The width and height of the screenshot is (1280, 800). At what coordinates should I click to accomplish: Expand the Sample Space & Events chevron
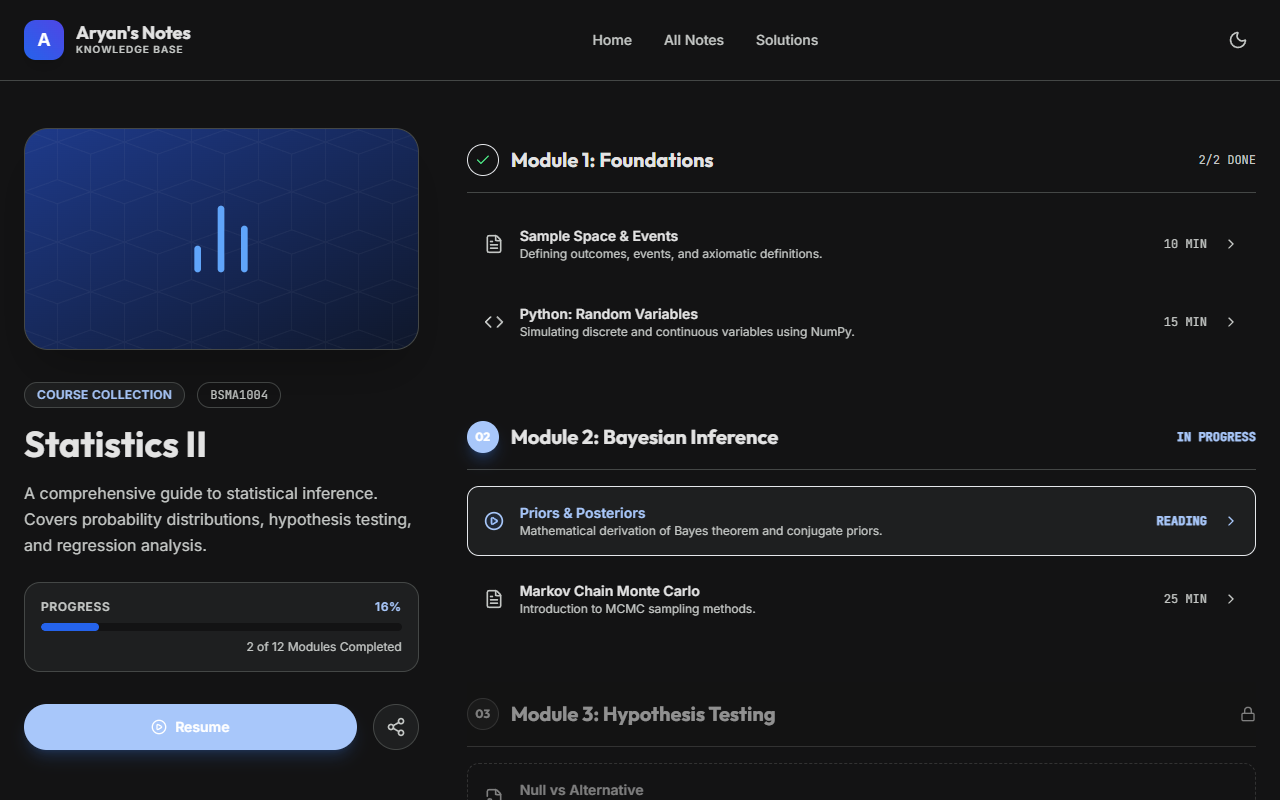[1231, 244]
